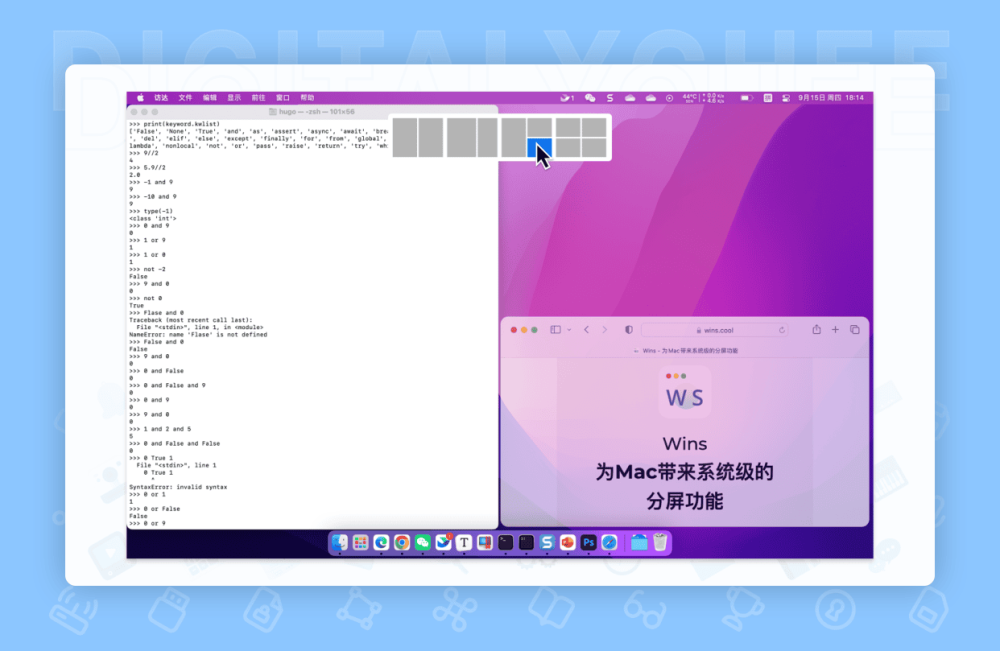1000x651 pixels.
Task: Open the 前往 menu
Action: [x=258, y=98]
